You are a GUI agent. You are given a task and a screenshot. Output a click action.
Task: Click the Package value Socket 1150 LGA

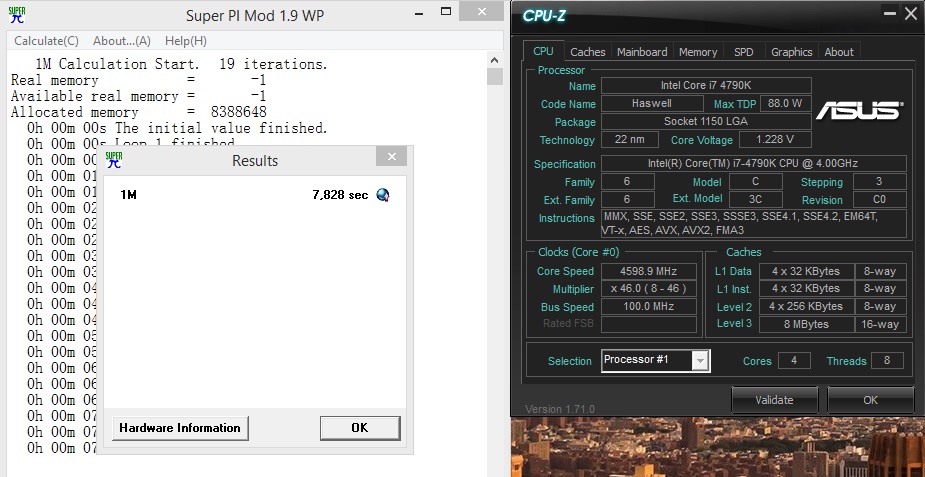(x=706, y=121)
